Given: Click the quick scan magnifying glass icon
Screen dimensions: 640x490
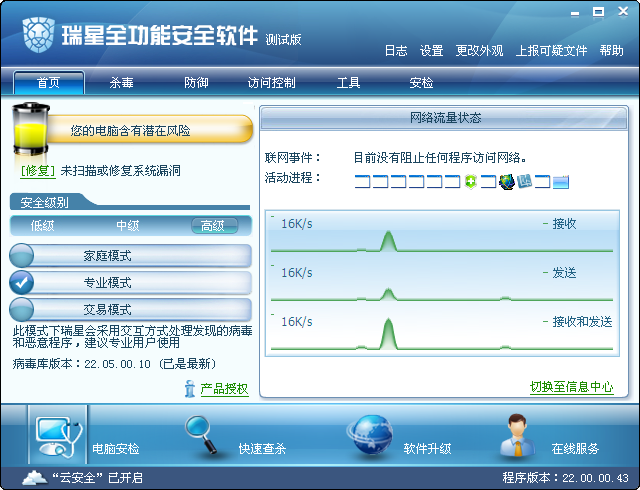Looking at the screenshot, I should 202,434.
